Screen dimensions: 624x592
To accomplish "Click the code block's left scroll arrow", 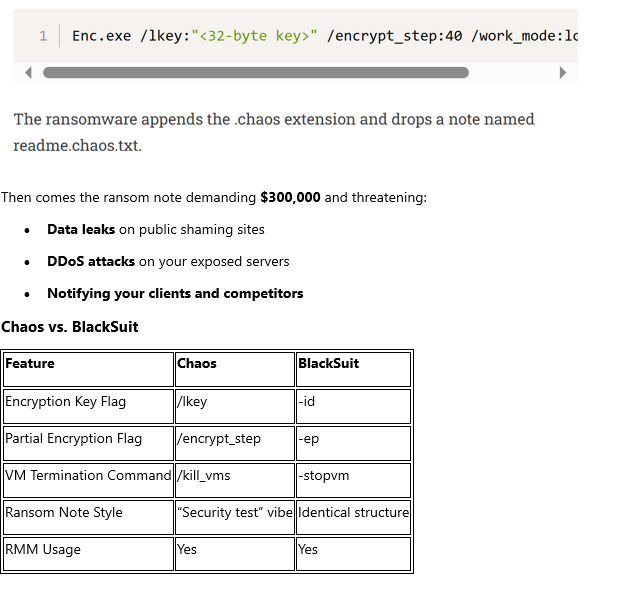I will [28, 73].
